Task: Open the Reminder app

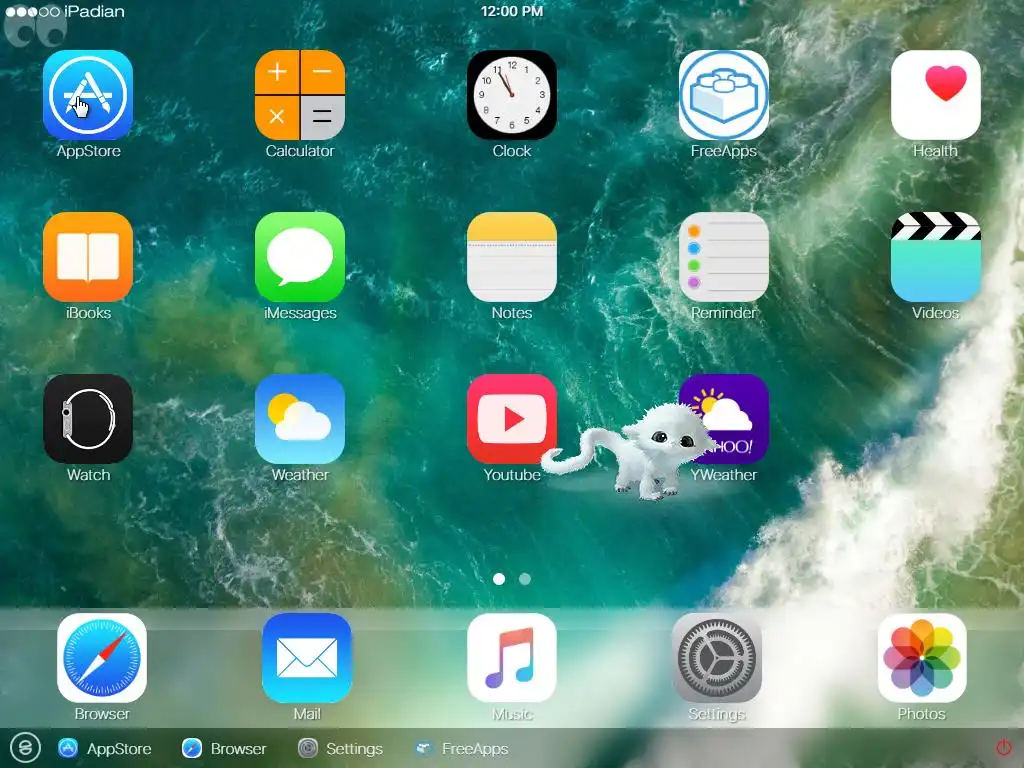Action: [x=724, y=257]
